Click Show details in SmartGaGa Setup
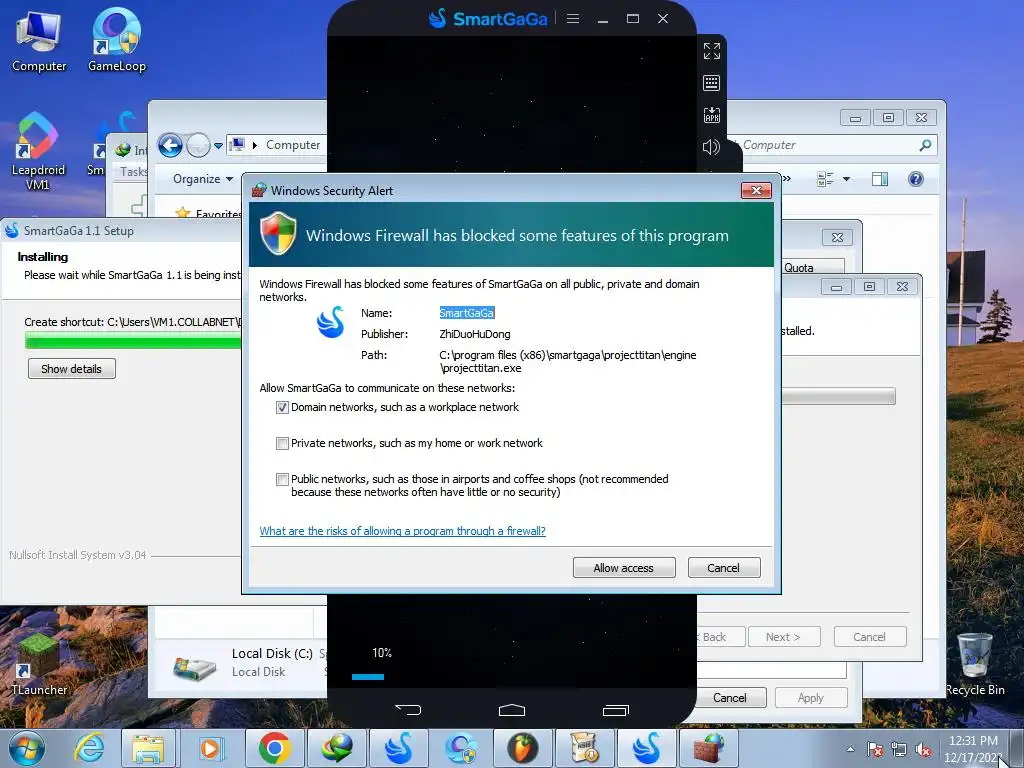 pos(72,369)
